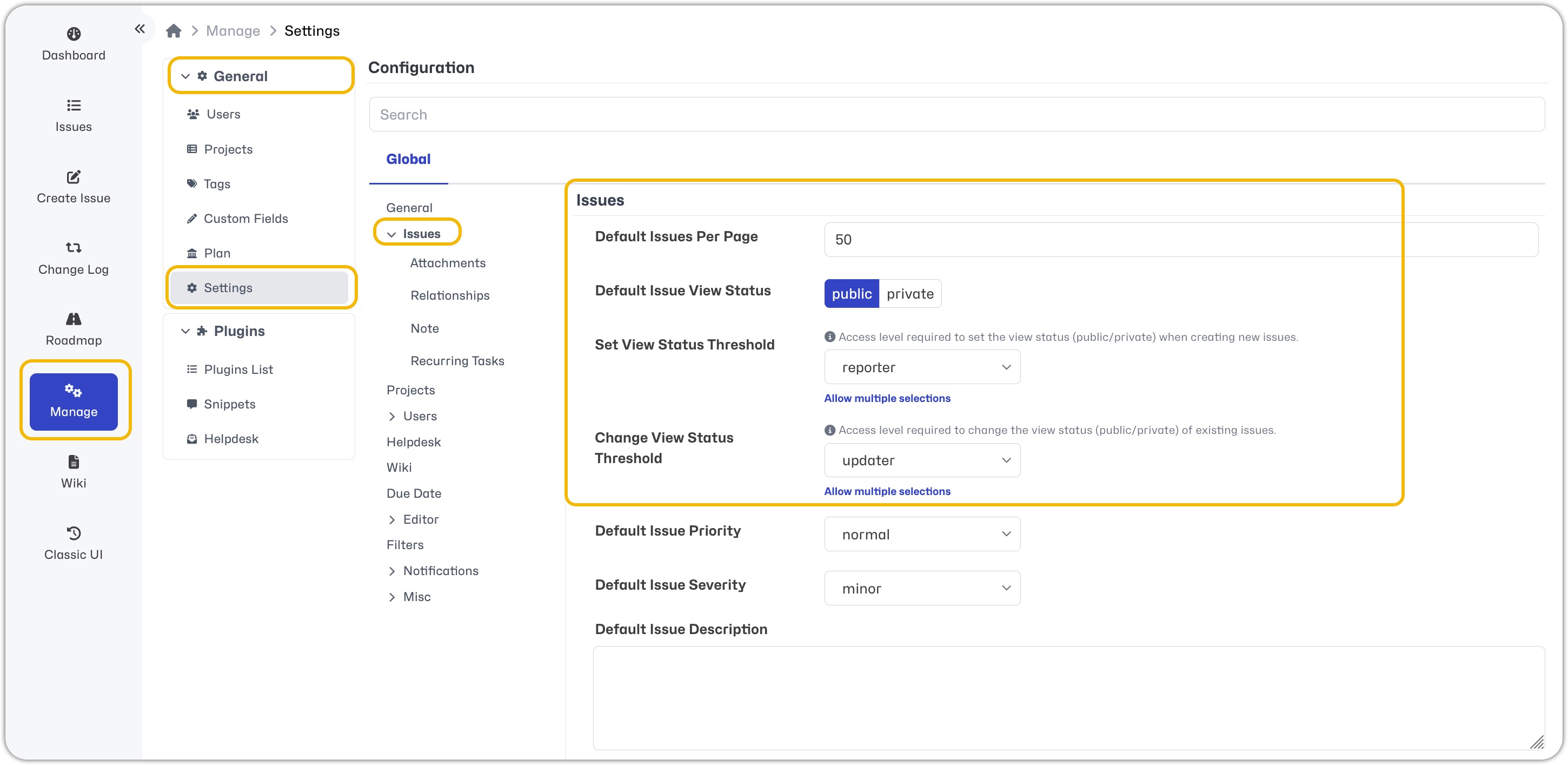Click the General section gear icon
1568x765 pixels.
tap(202, 76)
